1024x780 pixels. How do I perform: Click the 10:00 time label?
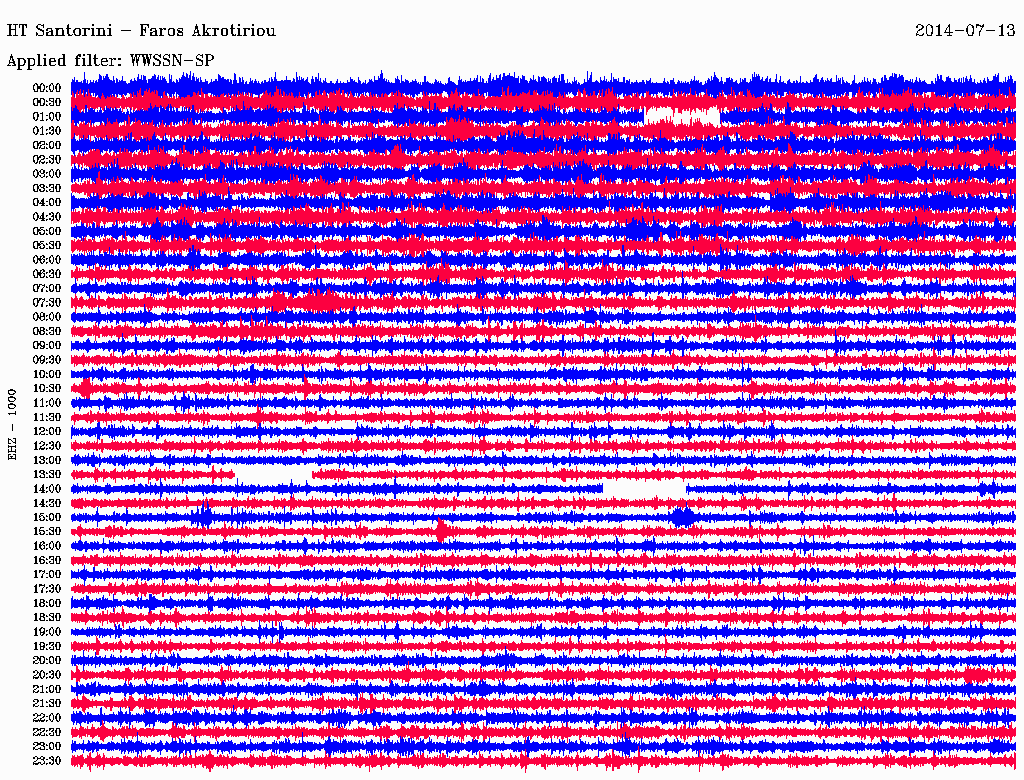(x=46, y=374)
